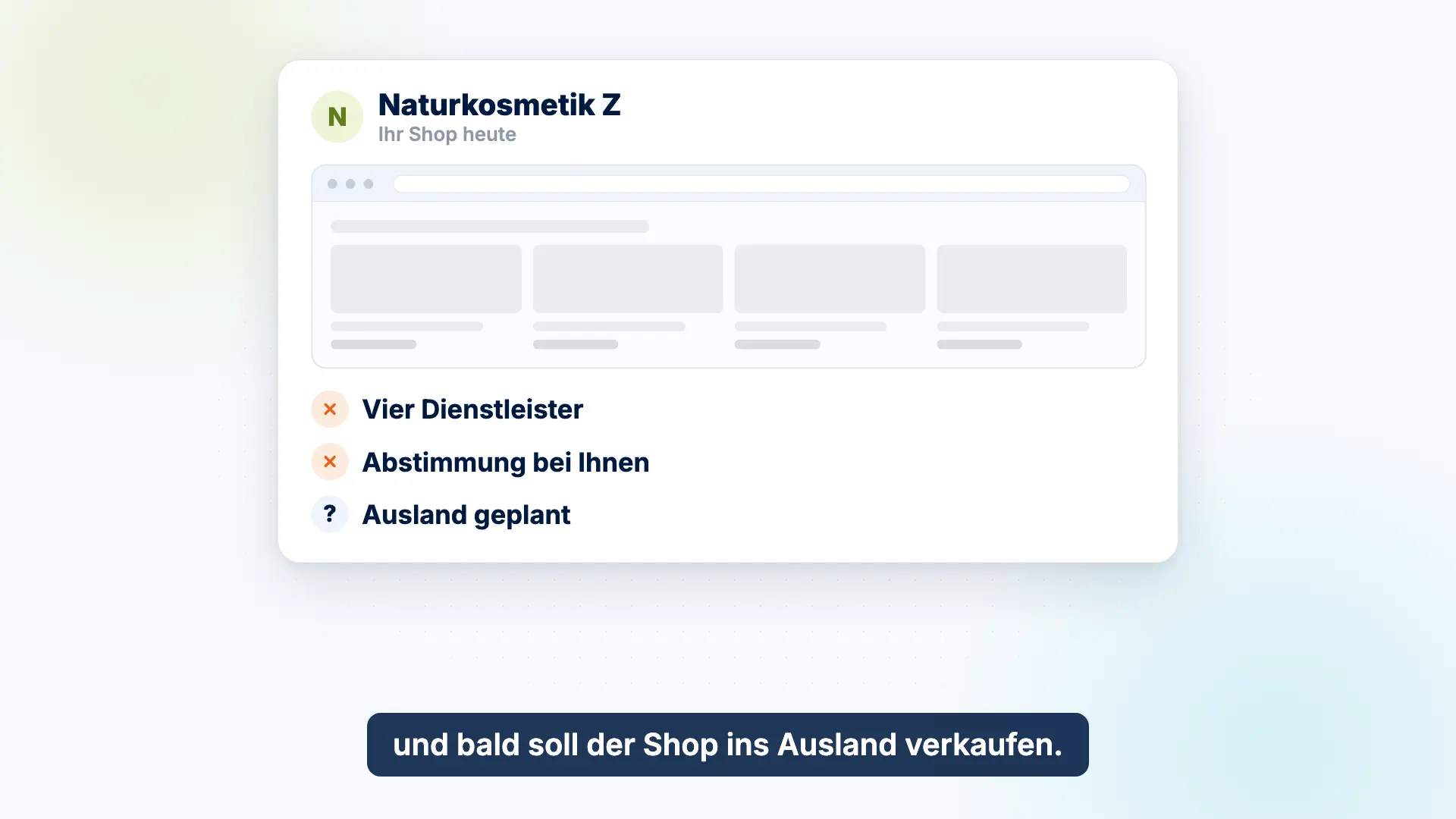Click the Naturkosmetik Z heading
The height and width of the screenshot is (819, 1456).
[499, 105]
